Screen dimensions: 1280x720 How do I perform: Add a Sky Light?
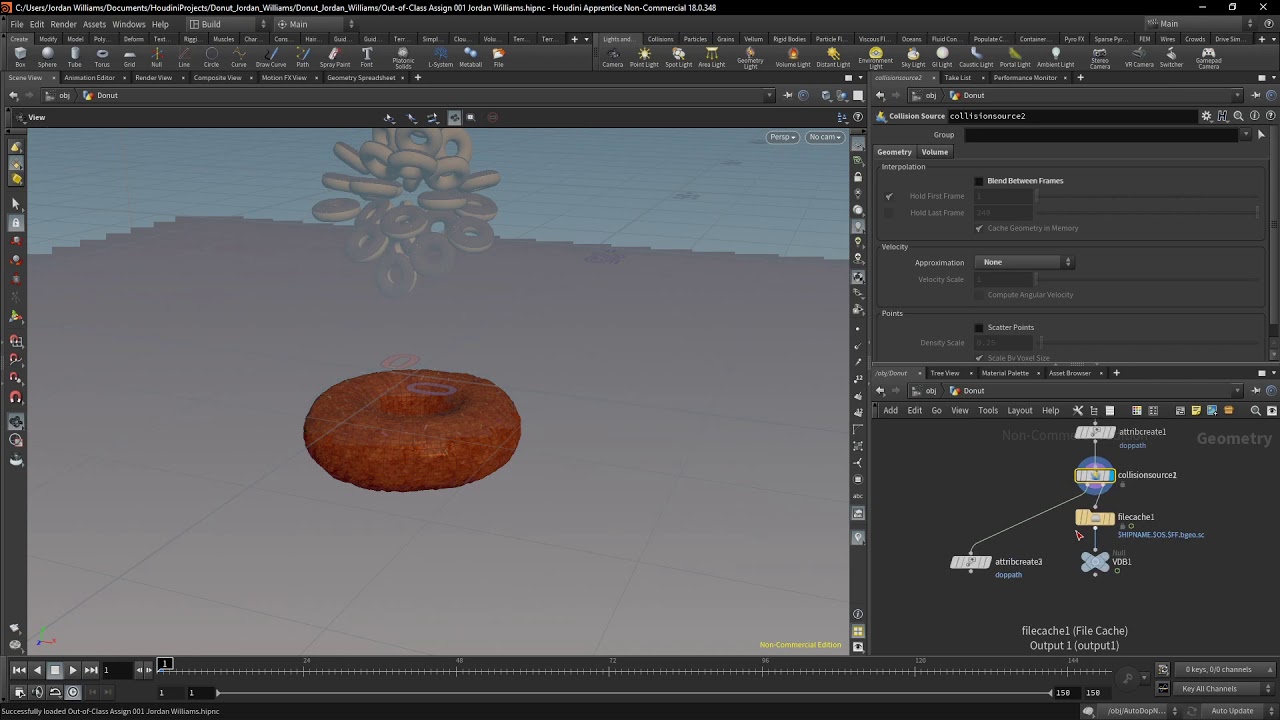coord(913,57)
